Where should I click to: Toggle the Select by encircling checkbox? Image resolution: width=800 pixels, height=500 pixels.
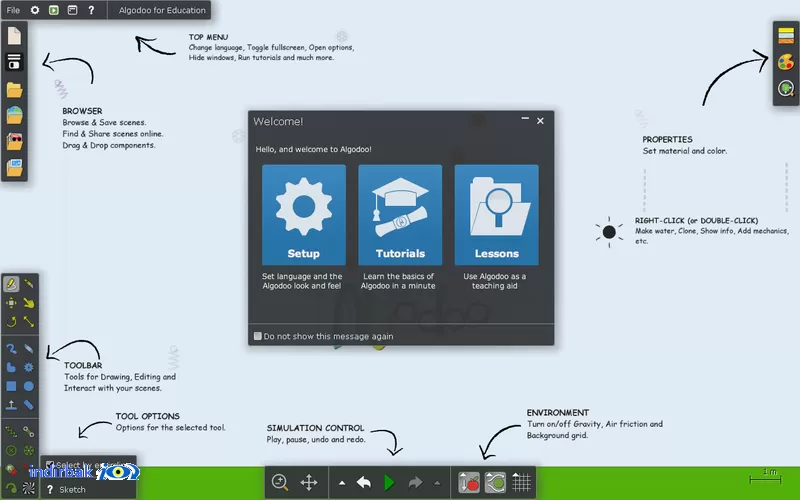50,465
